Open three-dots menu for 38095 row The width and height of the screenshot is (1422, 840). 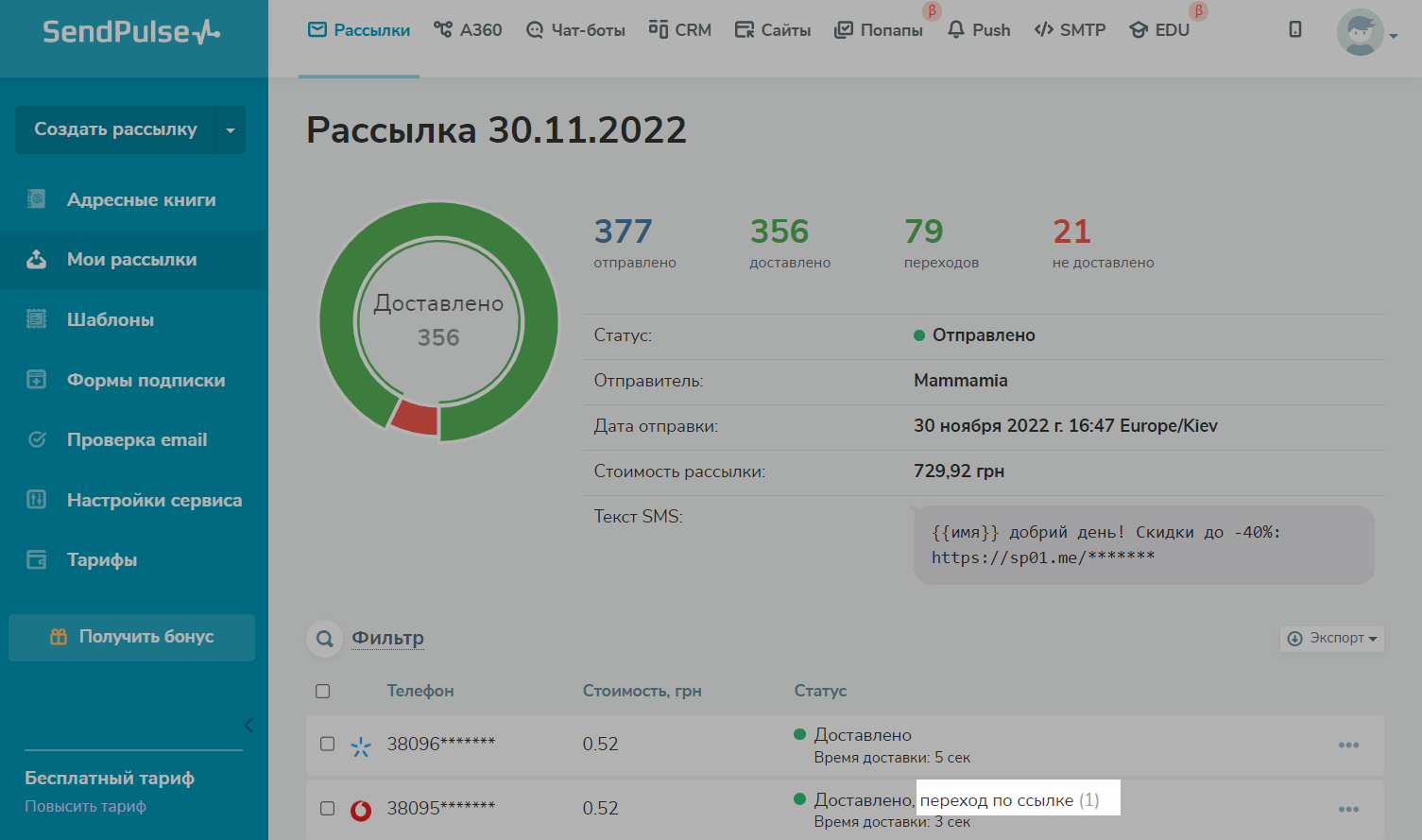tap(1348, 810)
